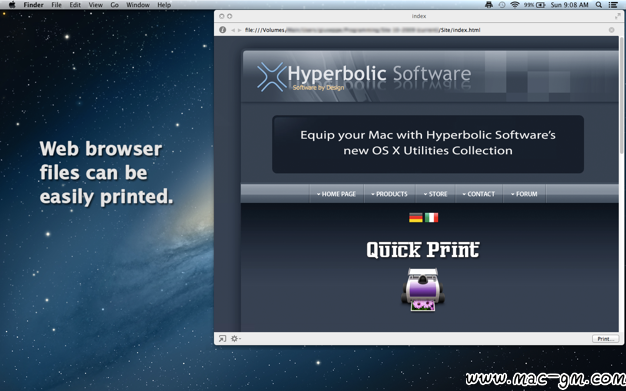
Task: Open the Apple menu
Action: 12,5
